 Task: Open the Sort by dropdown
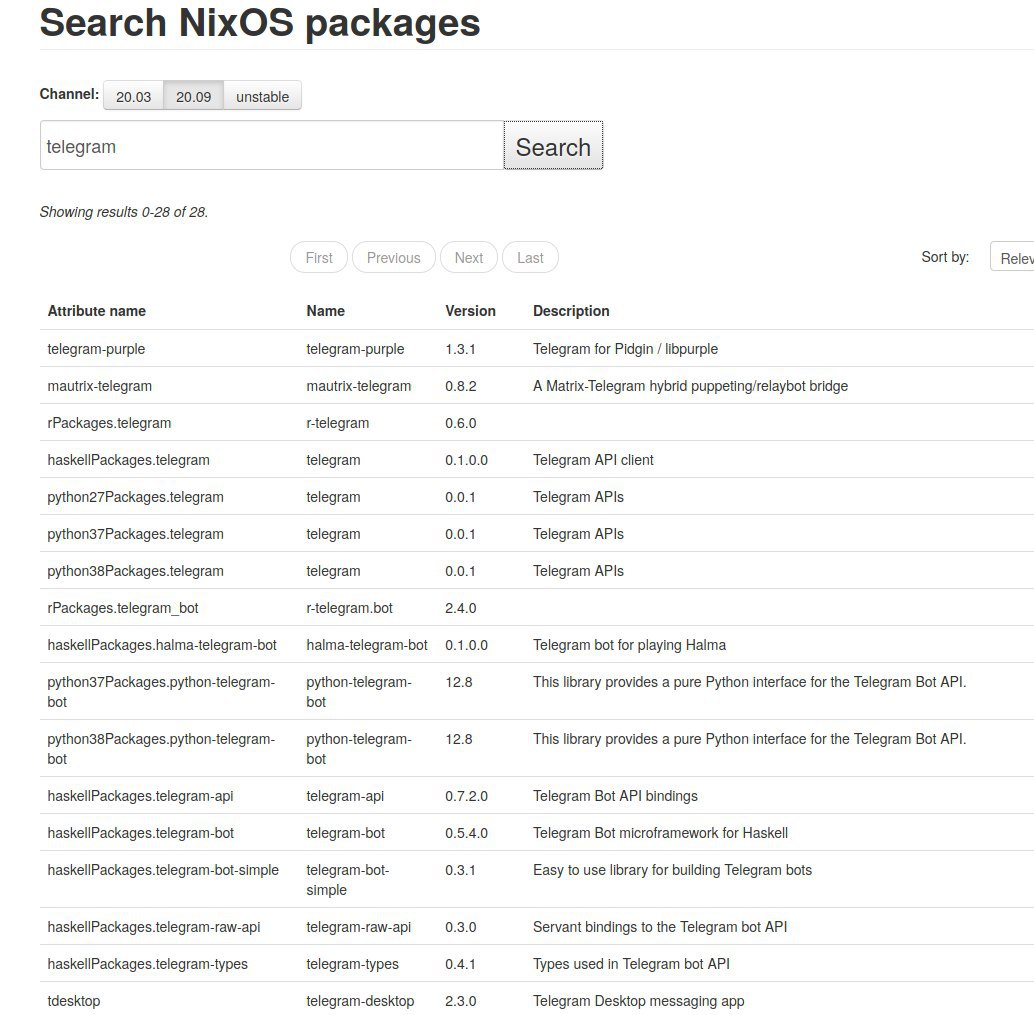click(x=1012, y=257)
